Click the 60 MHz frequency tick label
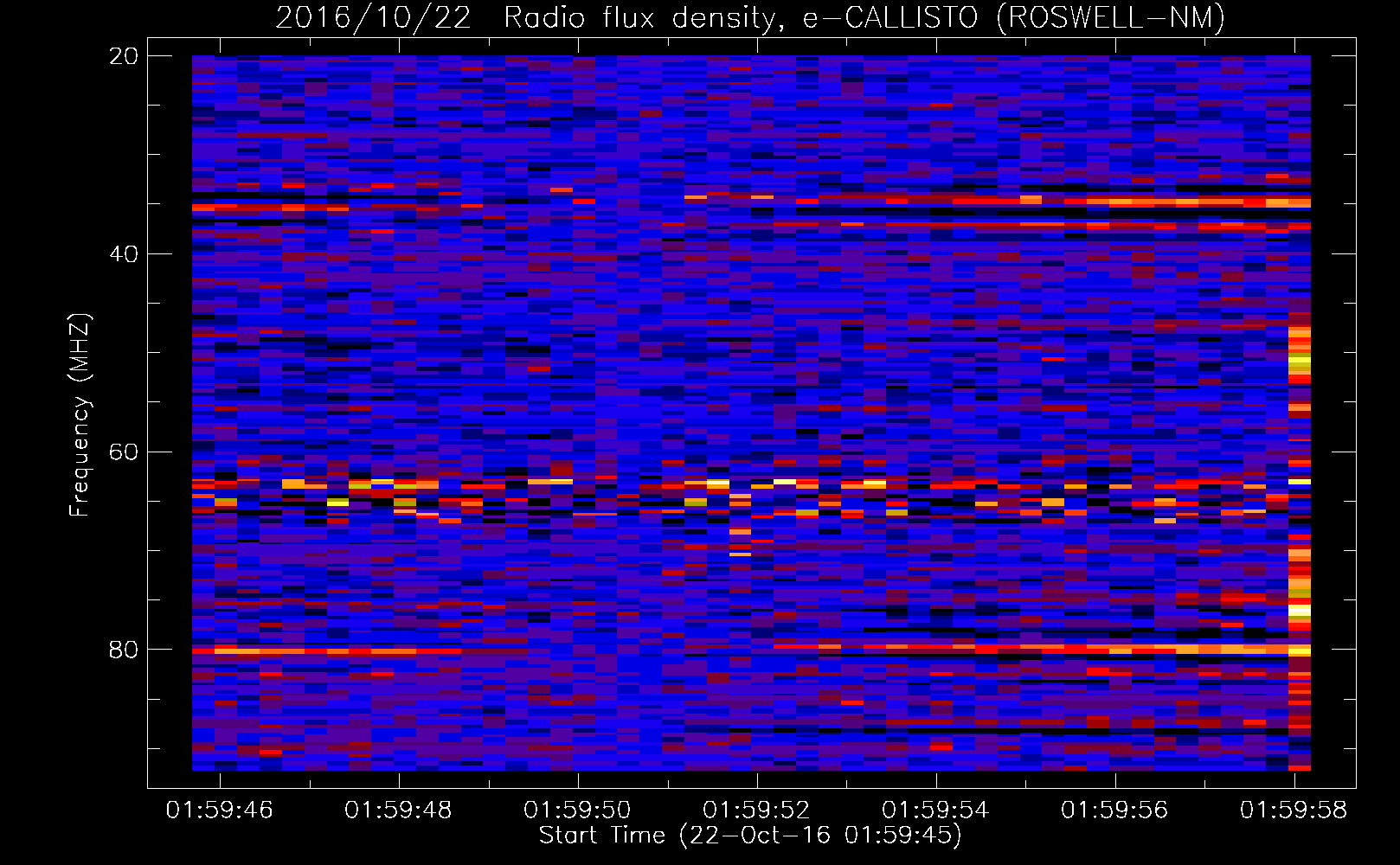Viewport: 1400px width, 865px height. [x=124, y=452]
